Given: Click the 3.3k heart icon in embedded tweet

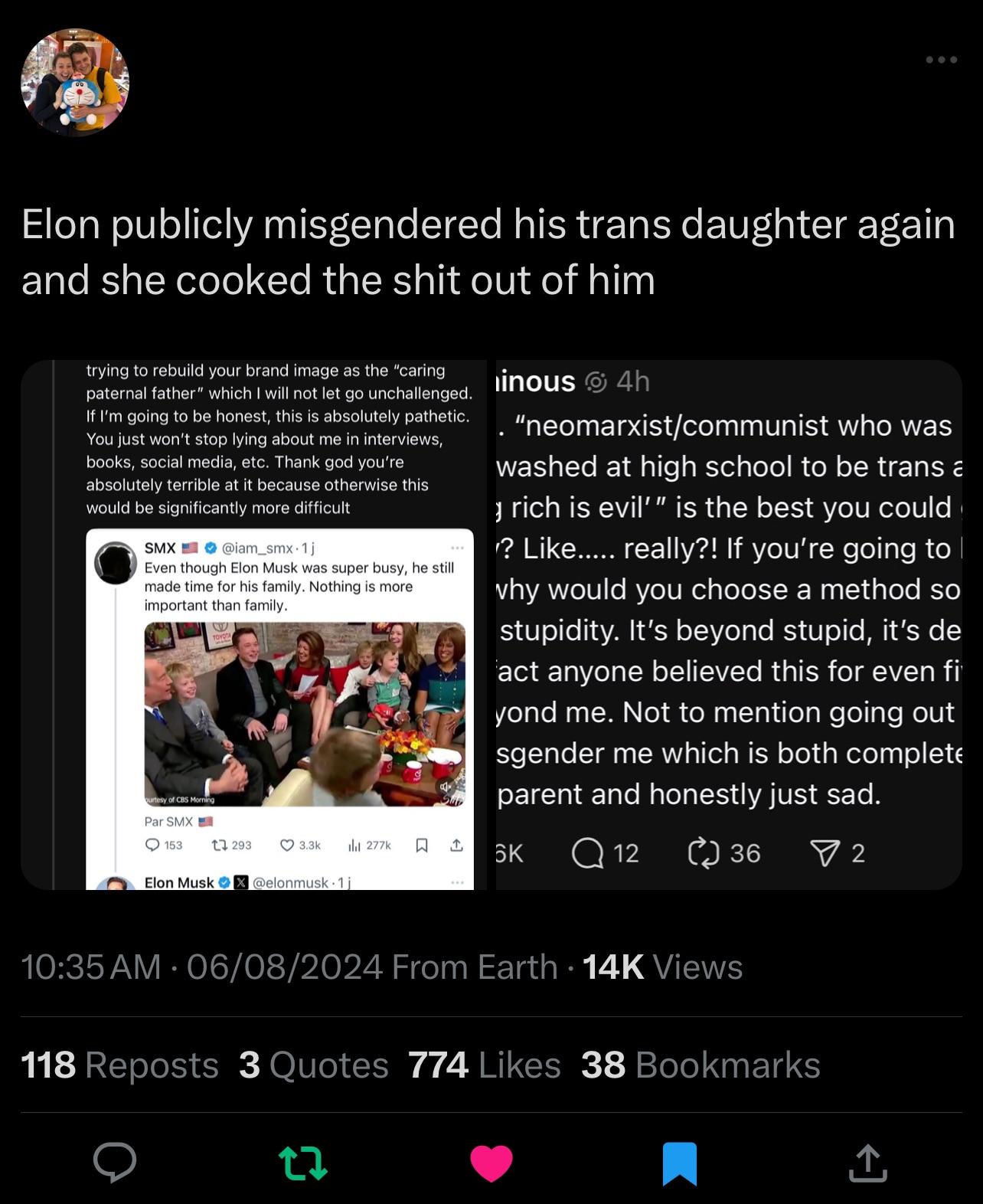Looking at the screenshot, I should point(288,845).
